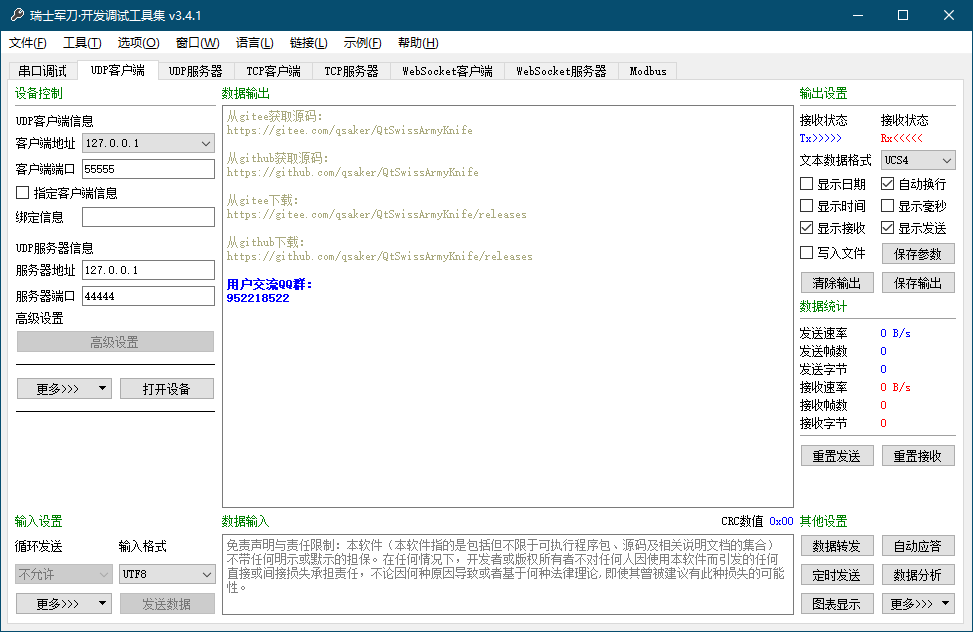
Task: Switch to the Modbus tab
Action: point(646,71)
